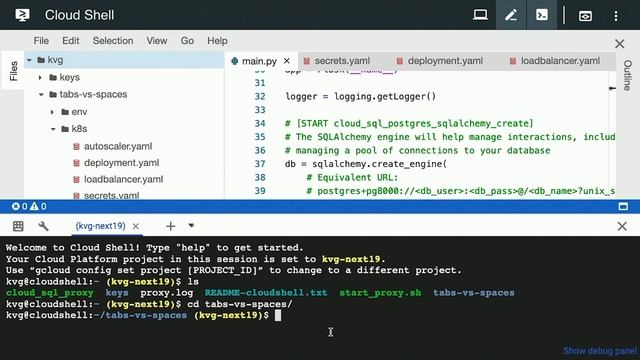Close the (kvg-next19) terminal tab
Image resolution: width=640 pixels, height=360 pixels.
136,226
